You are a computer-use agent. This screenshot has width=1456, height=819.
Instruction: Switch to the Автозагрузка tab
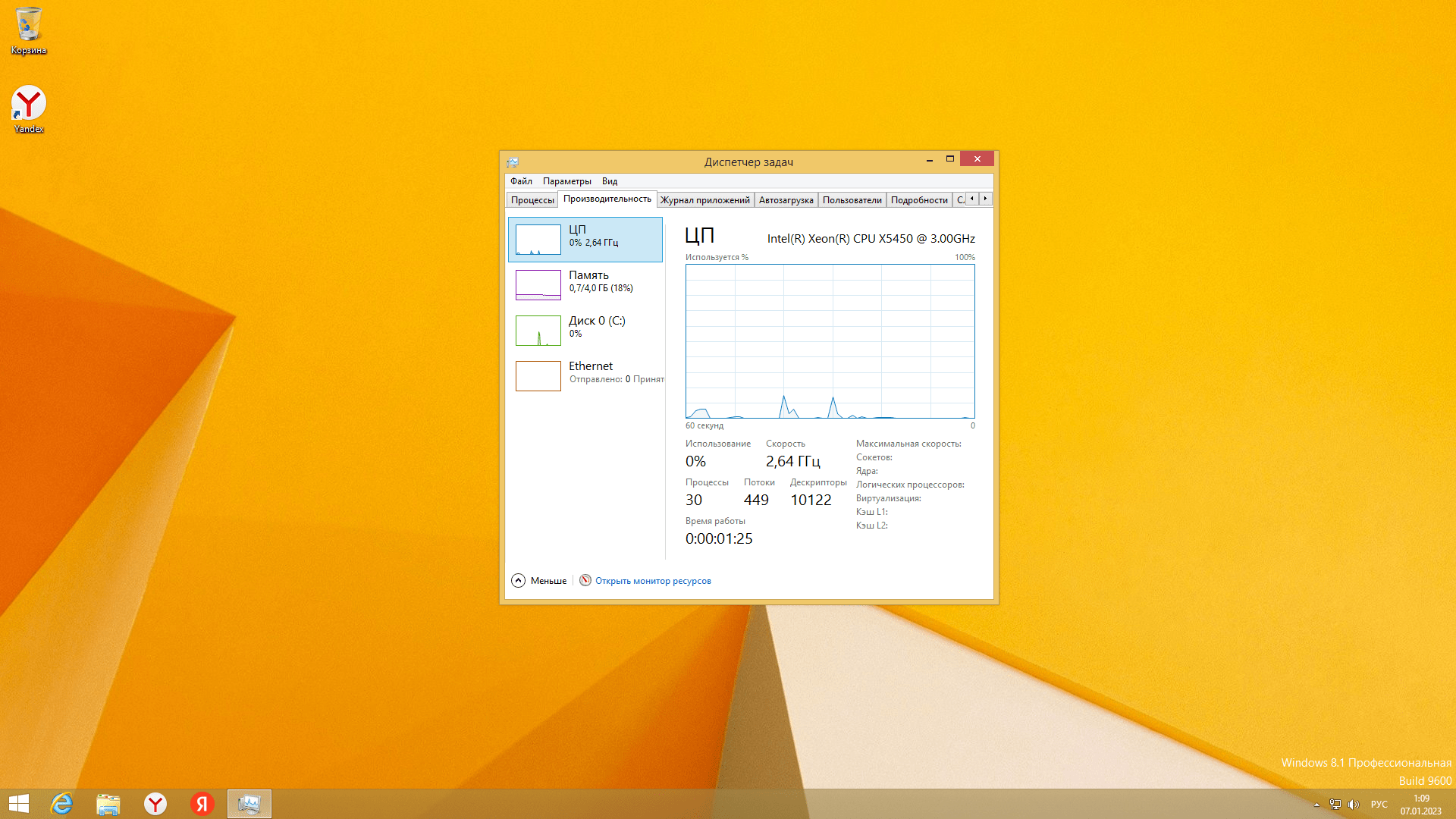point(786,200)
